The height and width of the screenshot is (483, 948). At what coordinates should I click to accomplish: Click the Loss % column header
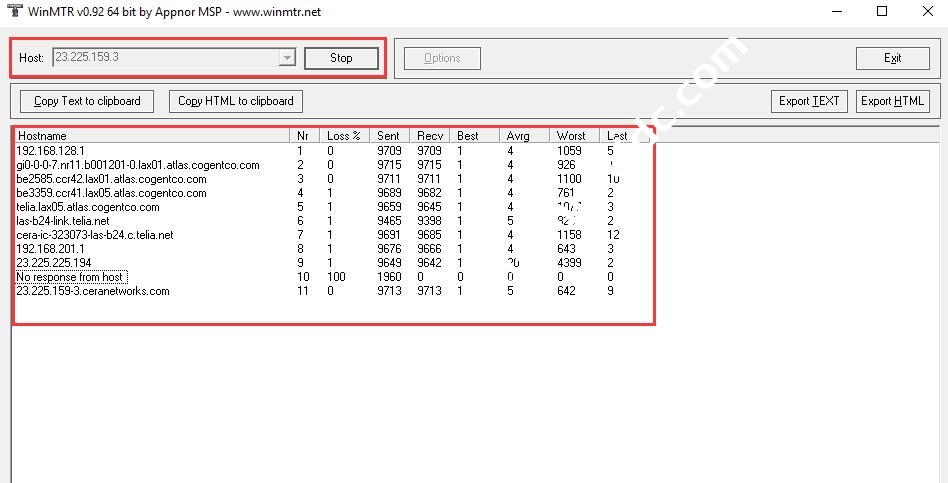point(344,135)
